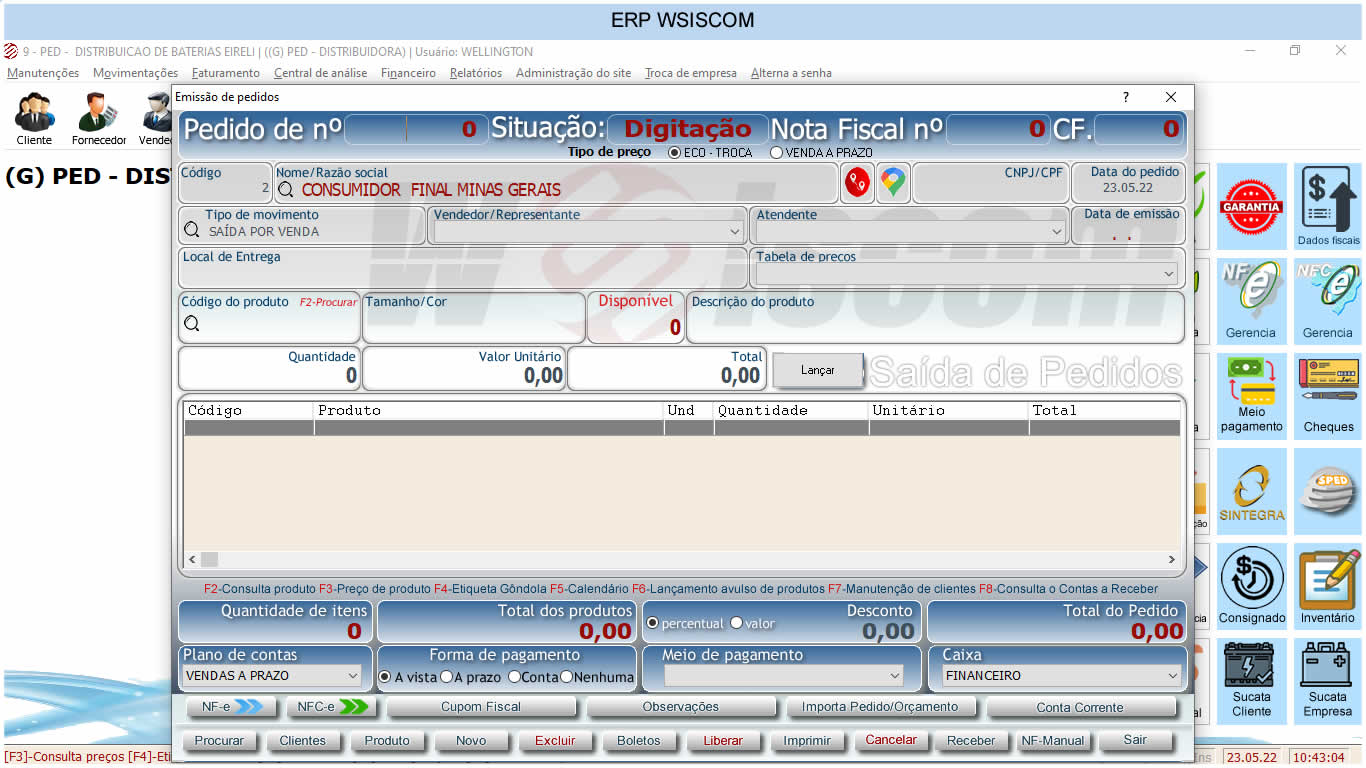Open the Garantia badge icon
Image resolution: width=1366 pixels, height=768 pixels.
click(x=1251, y=206)
